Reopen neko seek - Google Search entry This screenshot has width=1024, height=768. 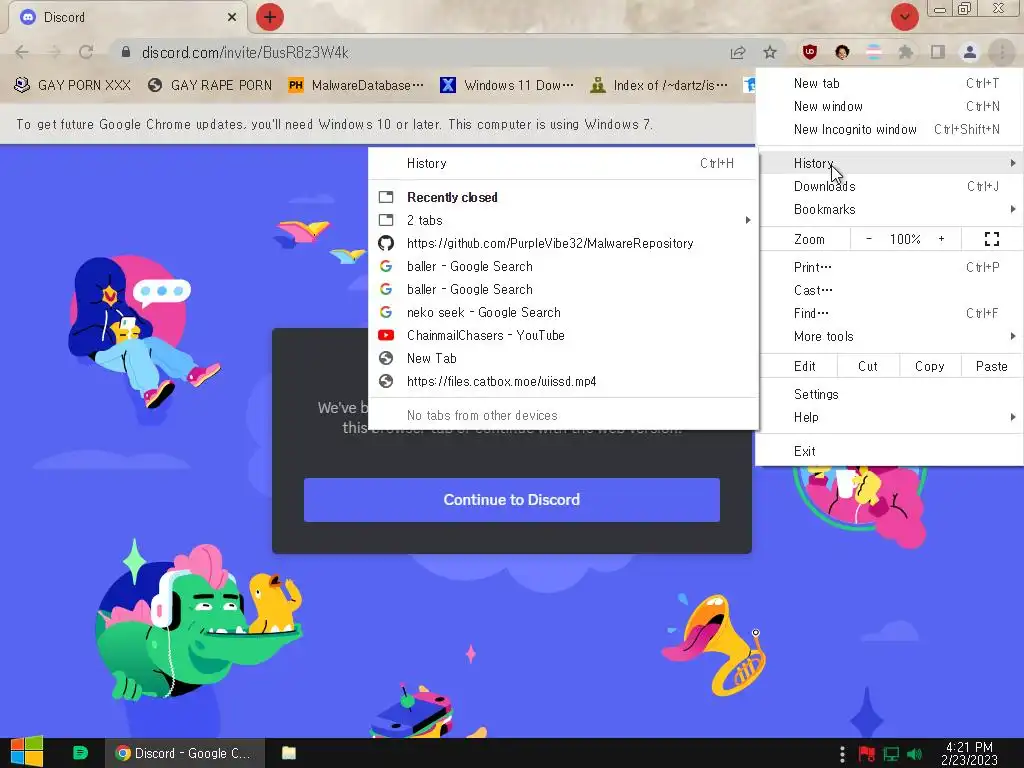(563, 312)
